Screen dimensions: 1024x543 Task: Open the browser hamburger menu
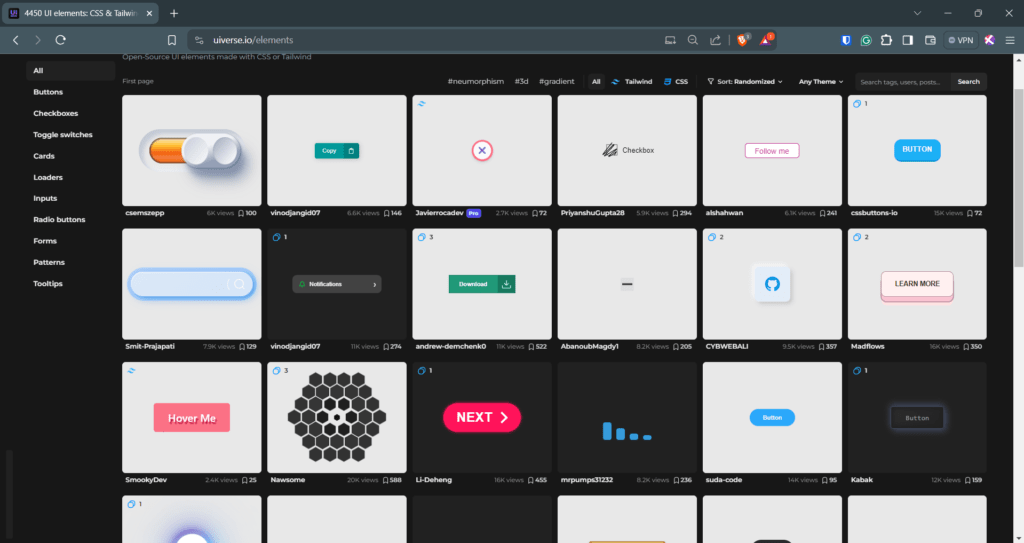click(1010, 40)
